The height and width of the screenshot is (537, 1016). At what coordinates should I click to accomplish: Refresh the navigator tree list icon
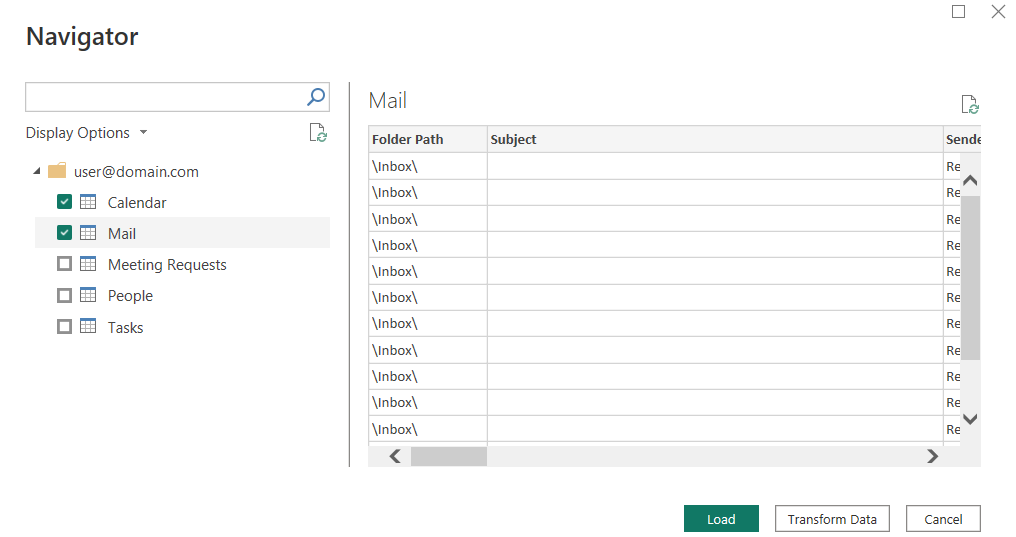(x=318, y=133)
